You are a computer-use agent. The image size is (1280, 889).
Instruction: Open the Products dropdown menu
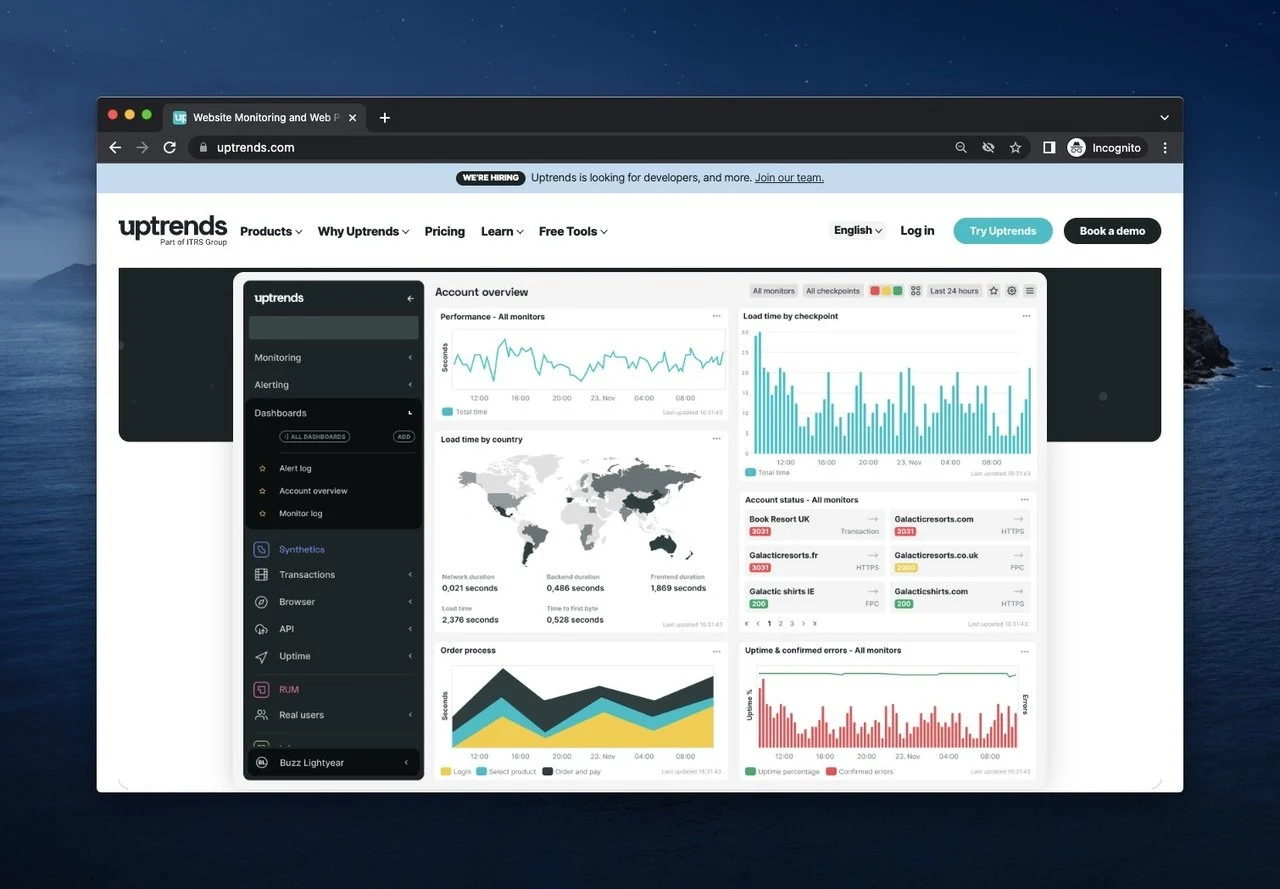[x=271, y=231]
